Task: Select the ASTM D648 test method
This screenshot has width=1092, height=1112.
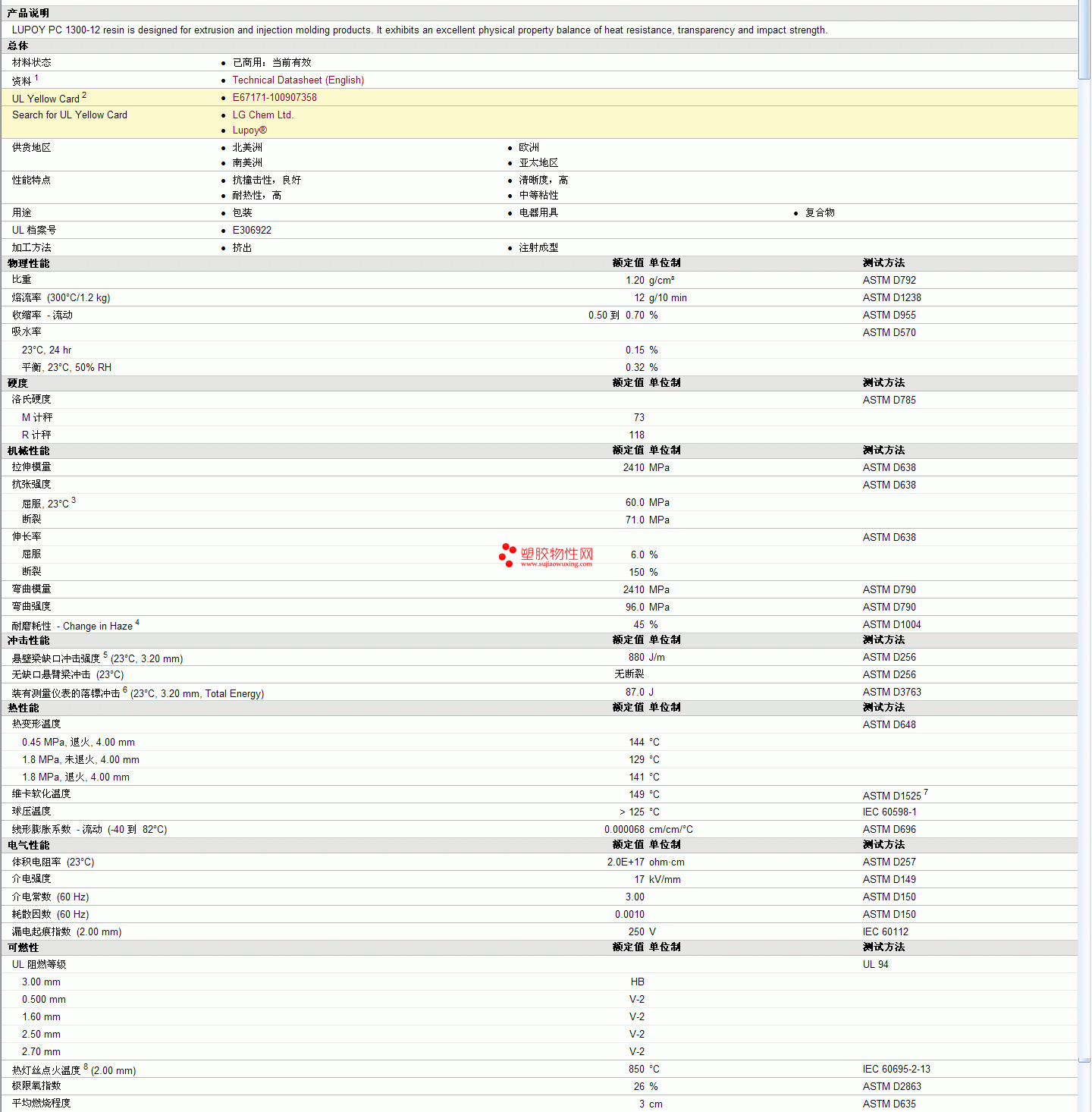Action: [889, 724]
